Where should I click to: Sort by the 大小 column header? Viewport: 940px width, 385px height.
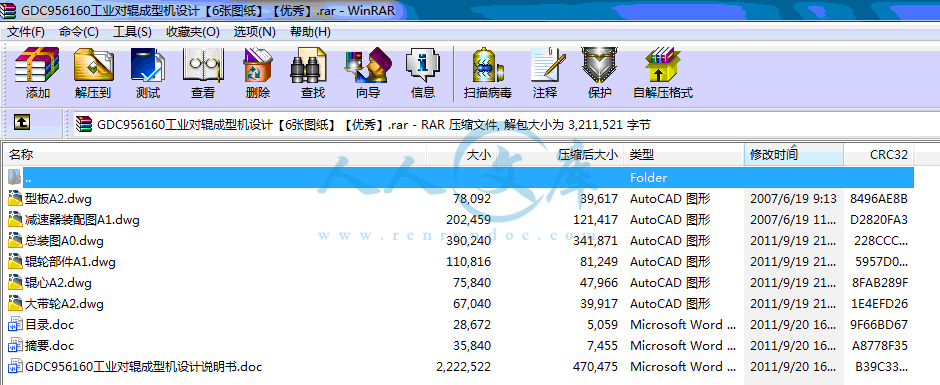[460, 155]
